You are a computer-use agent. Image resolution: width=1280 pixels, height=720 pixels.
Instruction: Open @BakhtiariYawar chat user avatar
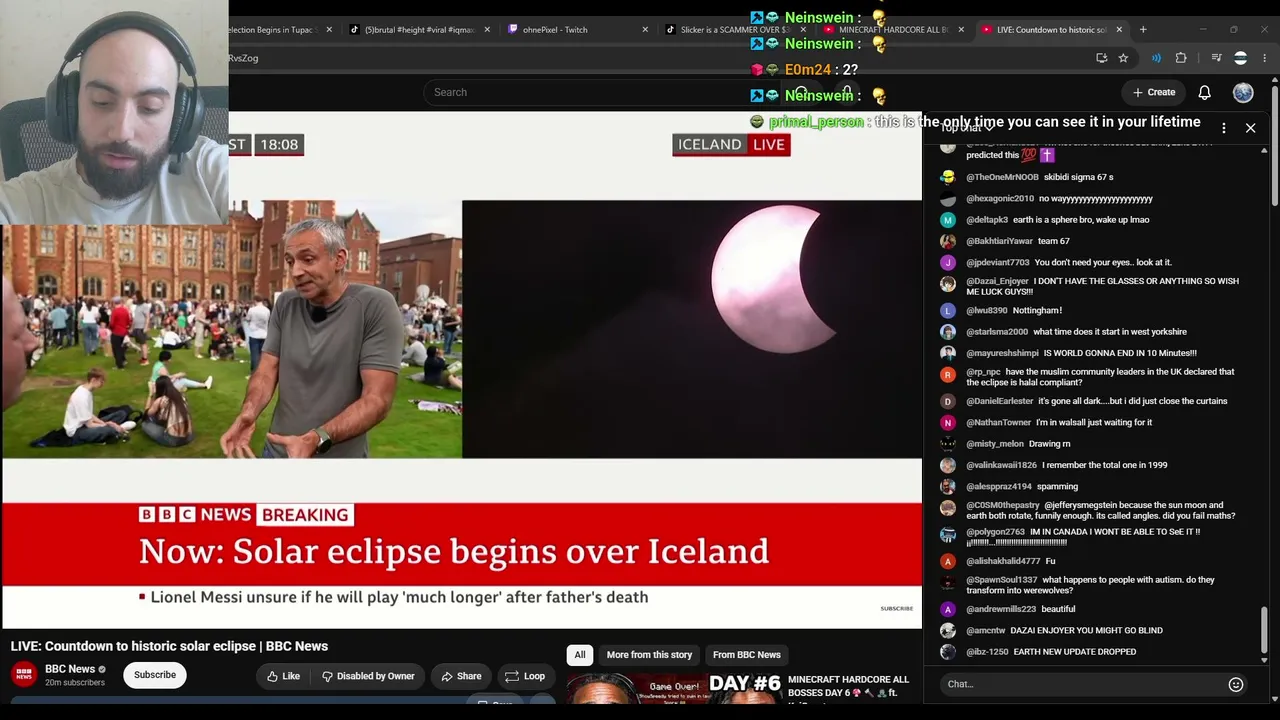[948, 241]
